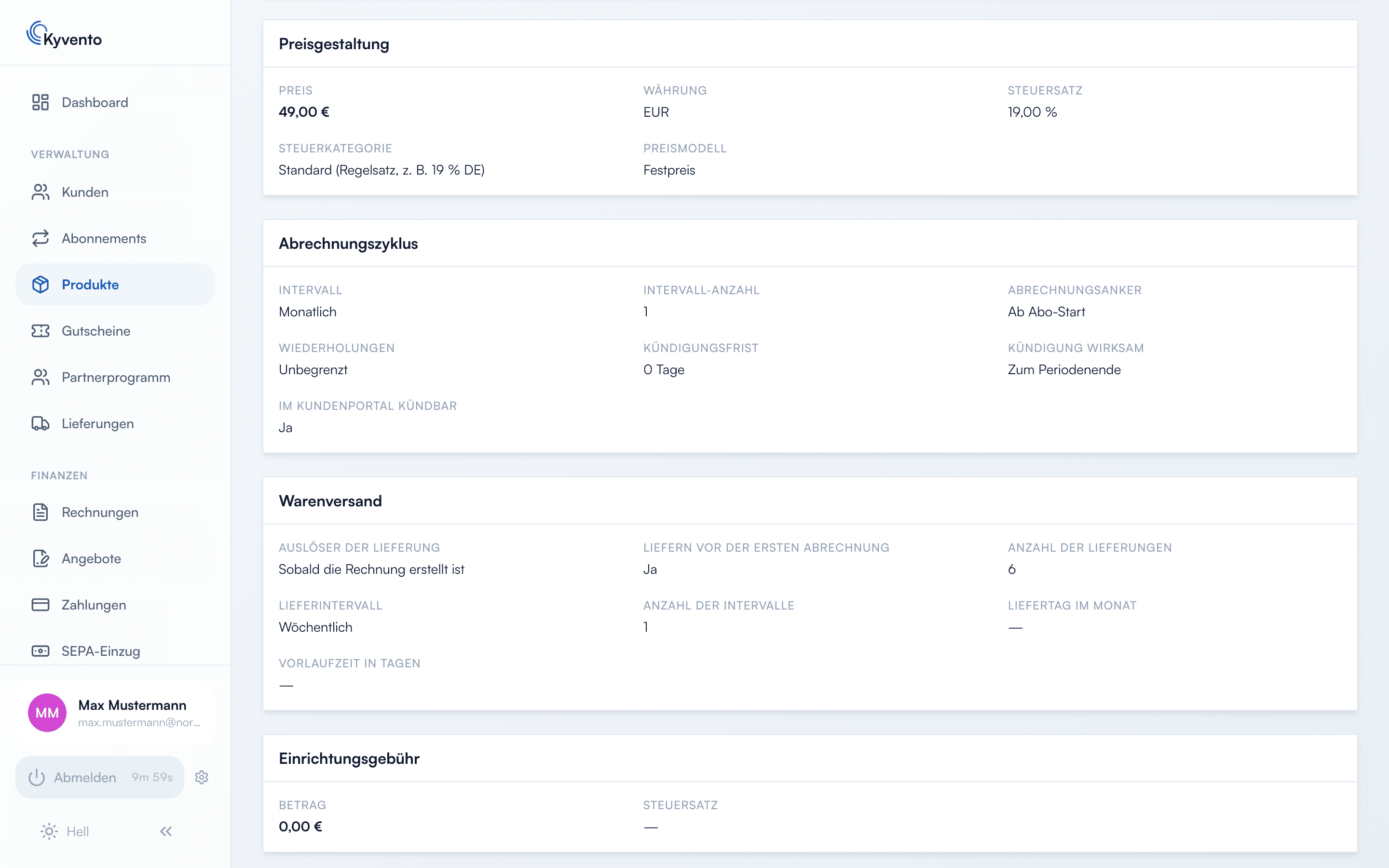1389x868 pixels.
Task: Open Gutscheine section
Action: pyautogui.click(x=115, y=331)
